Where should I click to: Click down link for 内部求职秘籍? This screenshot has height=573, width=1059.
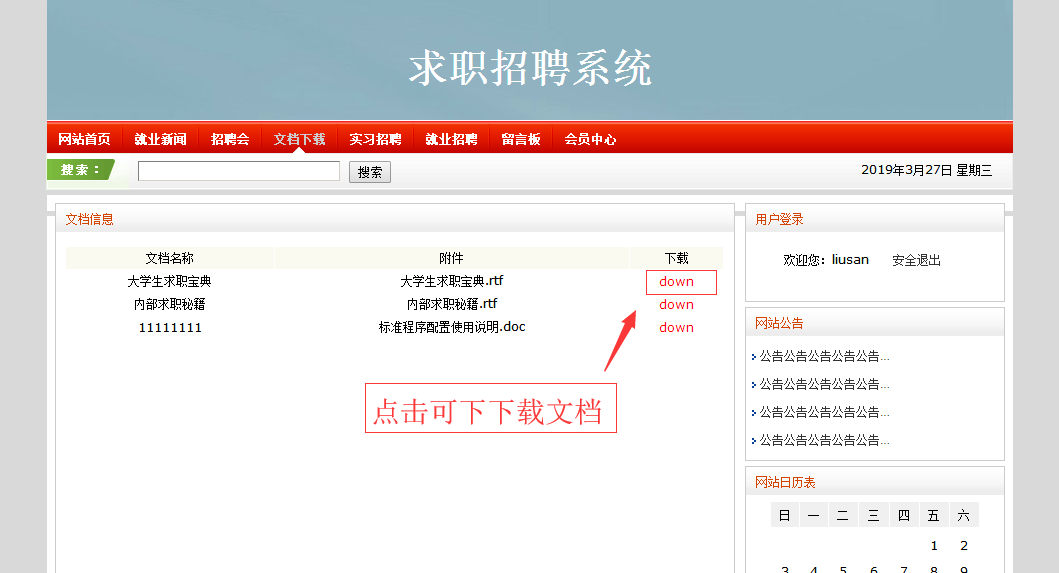tap(677, 305)
